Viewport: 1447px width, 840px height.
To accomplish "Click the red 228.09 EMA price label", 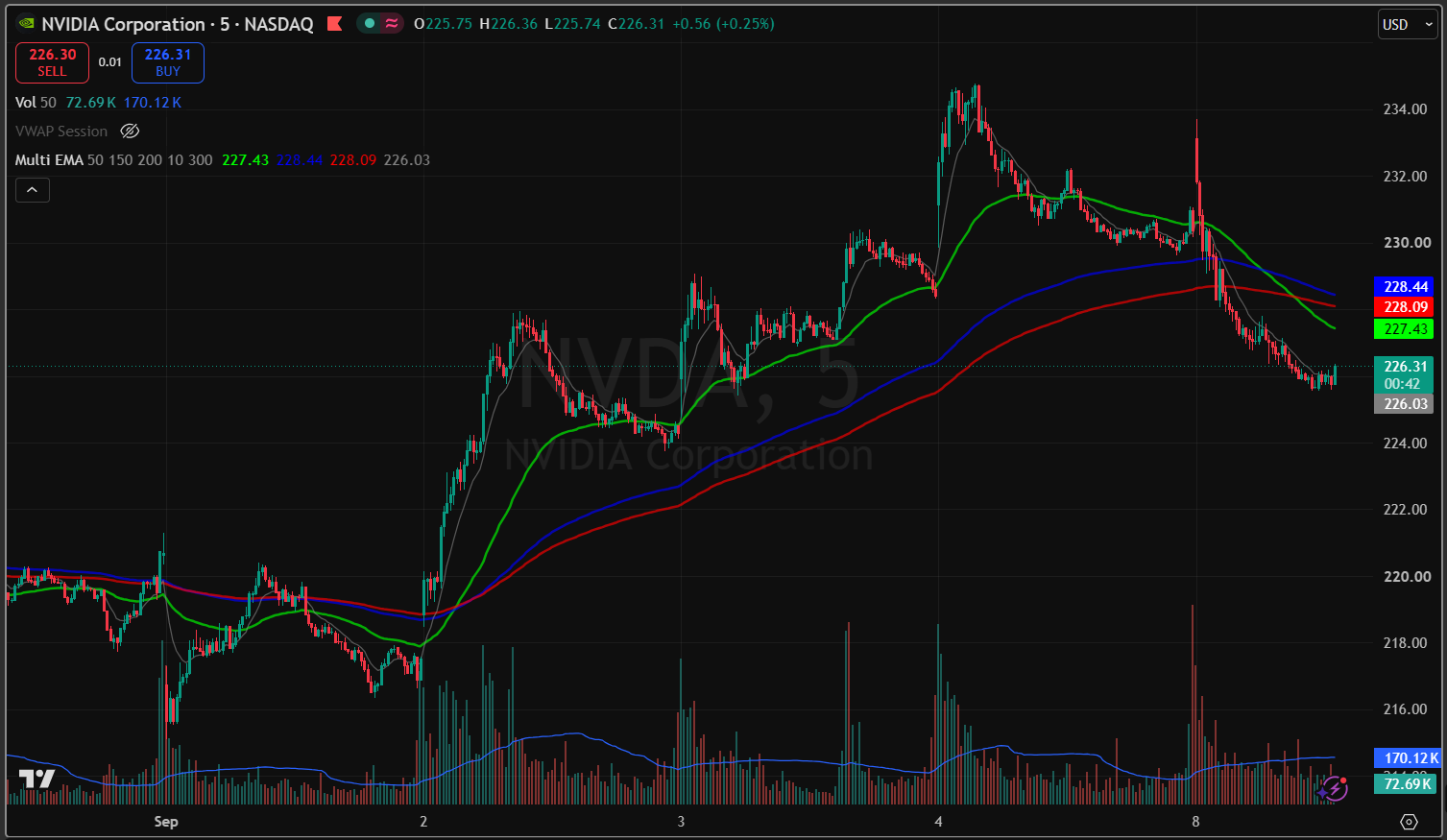I will pos(1405,307).
